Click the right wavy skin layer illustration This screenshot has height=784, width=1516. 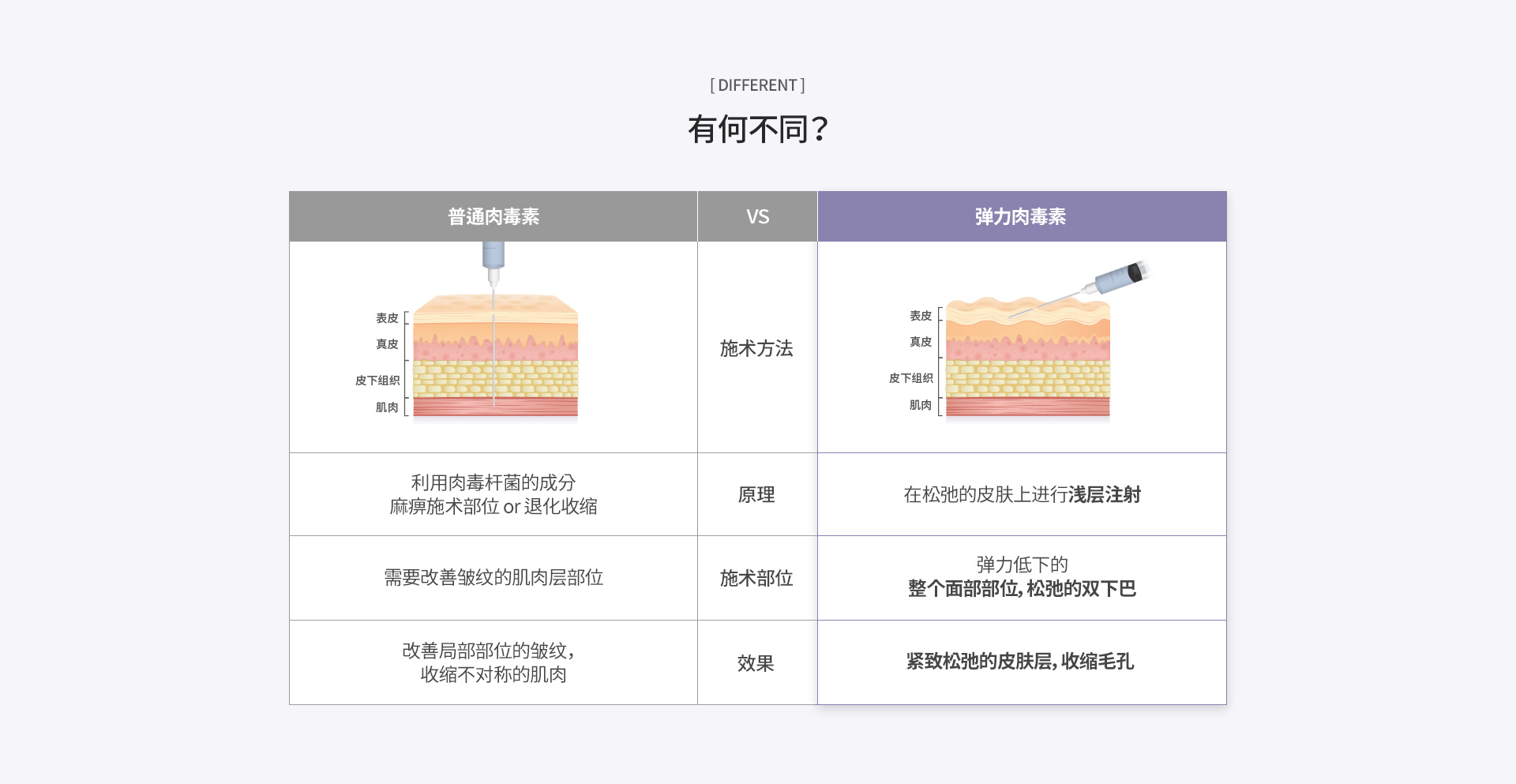point(1028,359)
